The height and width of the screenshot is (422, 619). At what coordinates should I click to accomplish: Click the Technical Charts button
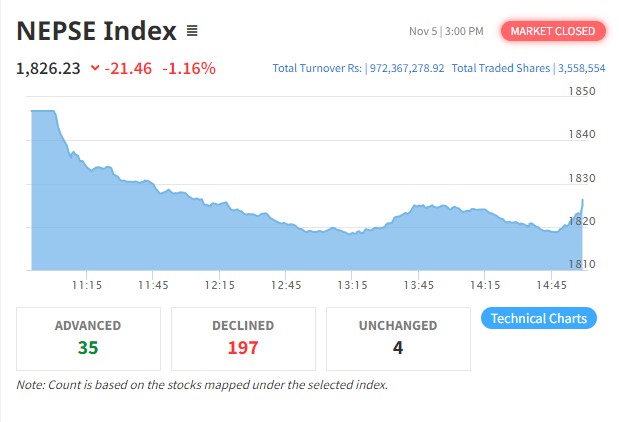coord(539,318)
